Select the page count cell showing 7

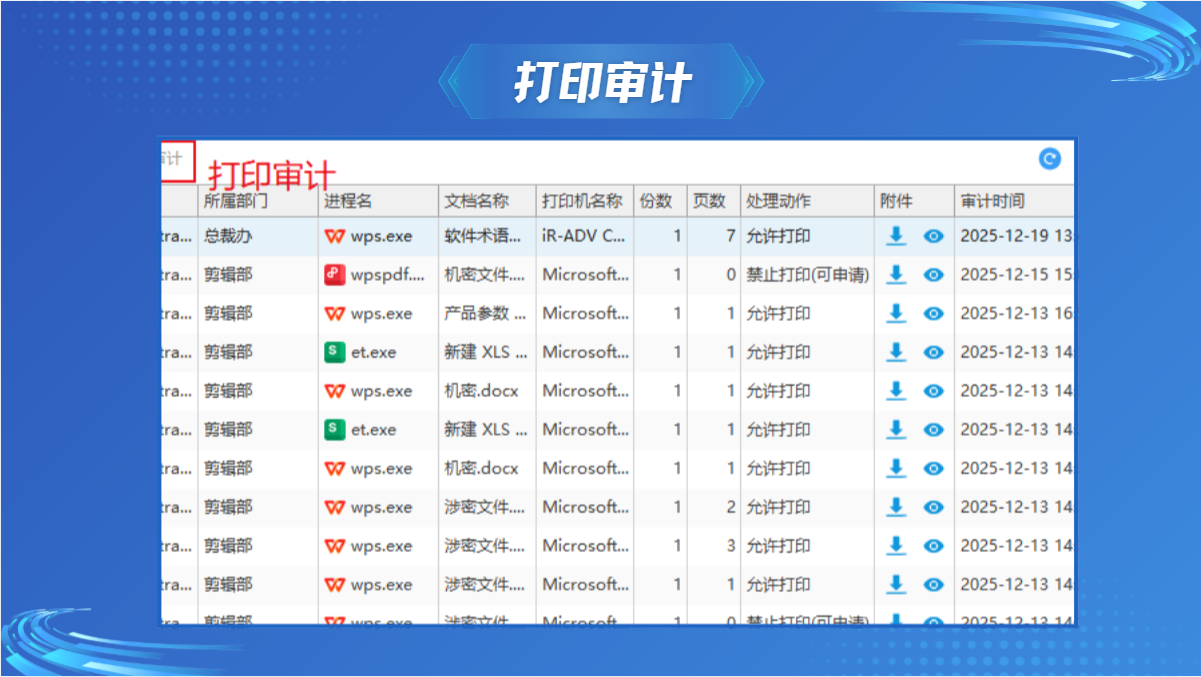coord(713,236)
